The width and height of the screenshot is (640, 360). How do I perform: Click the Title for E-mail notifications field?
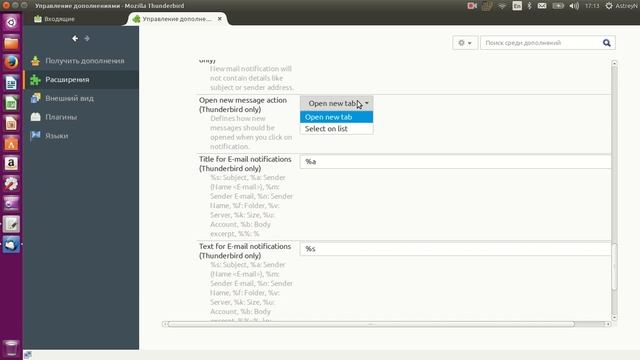pyautogui.click(x=456, y=162)
